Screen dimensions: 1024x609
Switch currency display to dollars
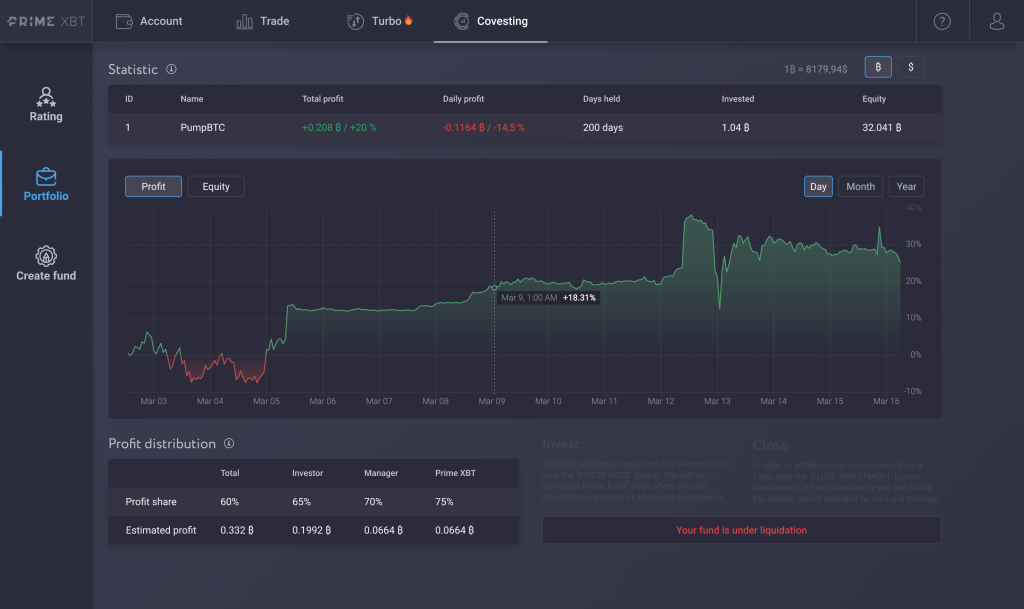pos(910,66)
